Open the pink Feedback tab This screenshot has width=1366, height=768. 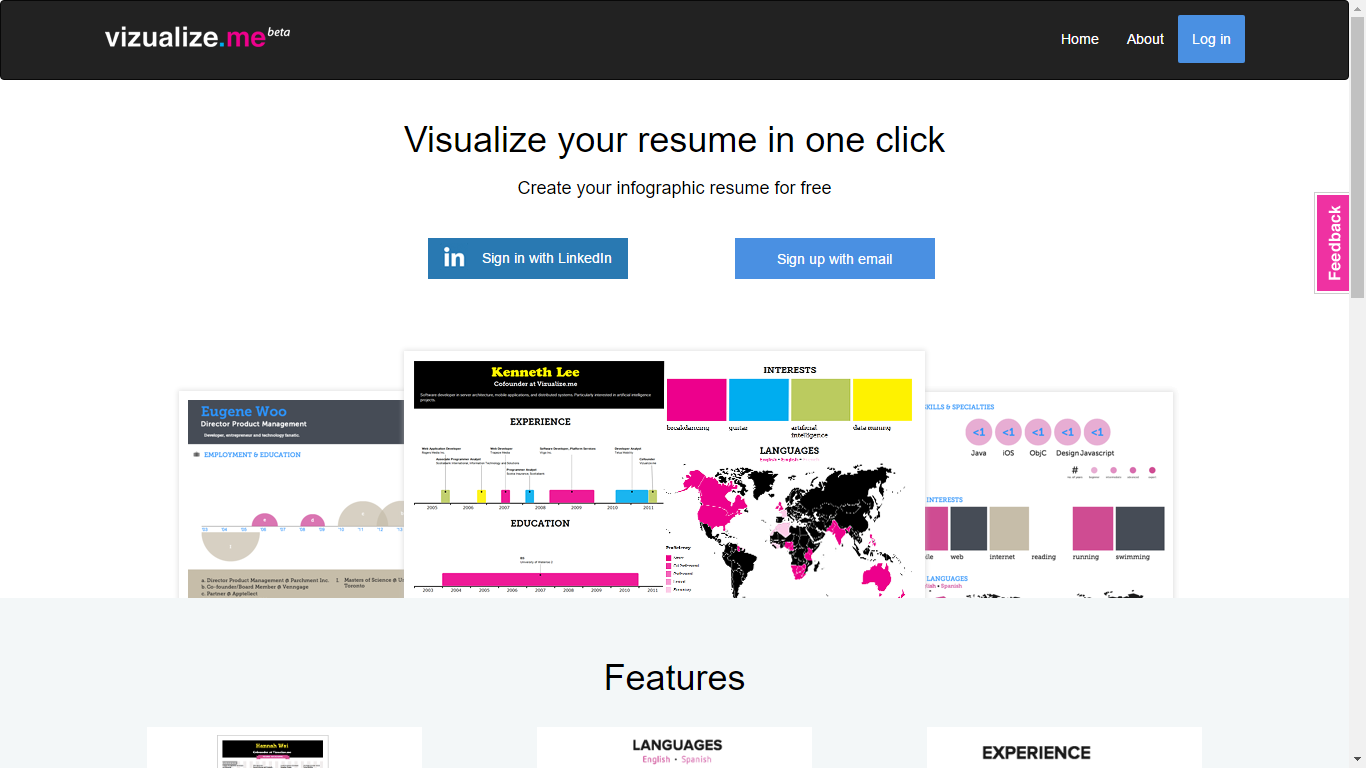[1333, 243]
